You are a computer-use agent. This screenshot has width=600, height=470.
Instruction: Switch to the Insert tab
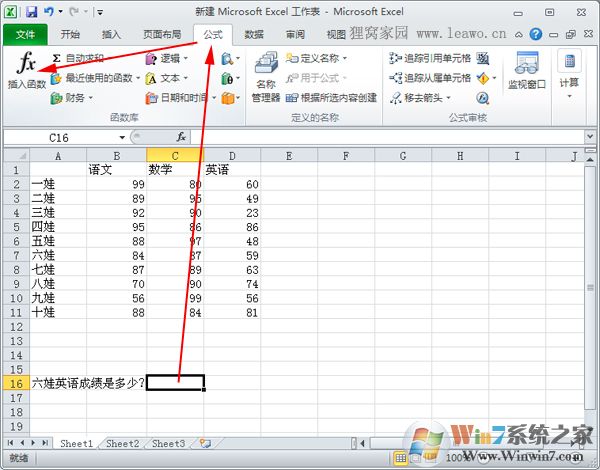(x=111, y=35)
